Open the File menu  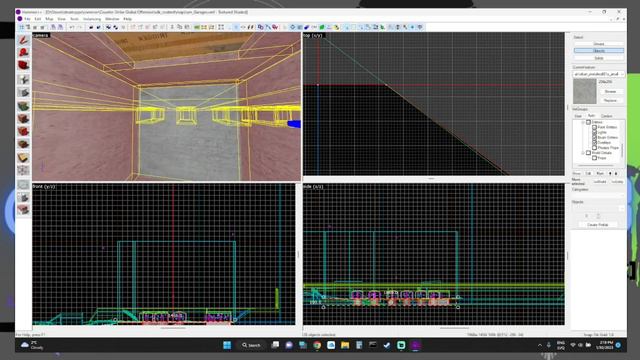27,19
